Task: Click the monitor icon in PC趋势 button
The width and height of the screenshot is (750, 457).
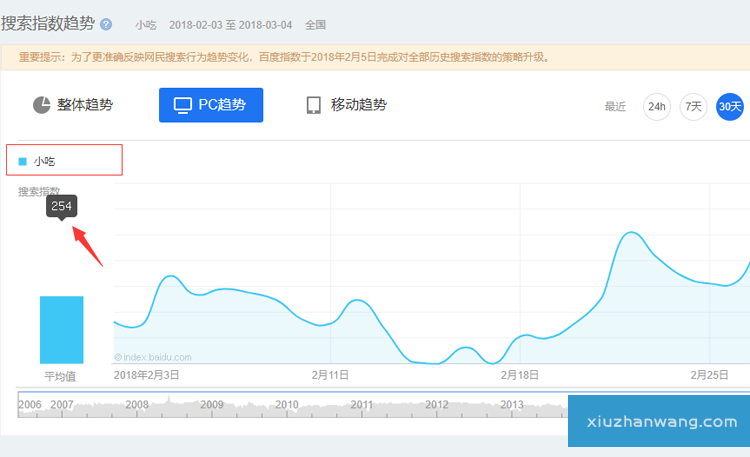Action: point(182,105)
